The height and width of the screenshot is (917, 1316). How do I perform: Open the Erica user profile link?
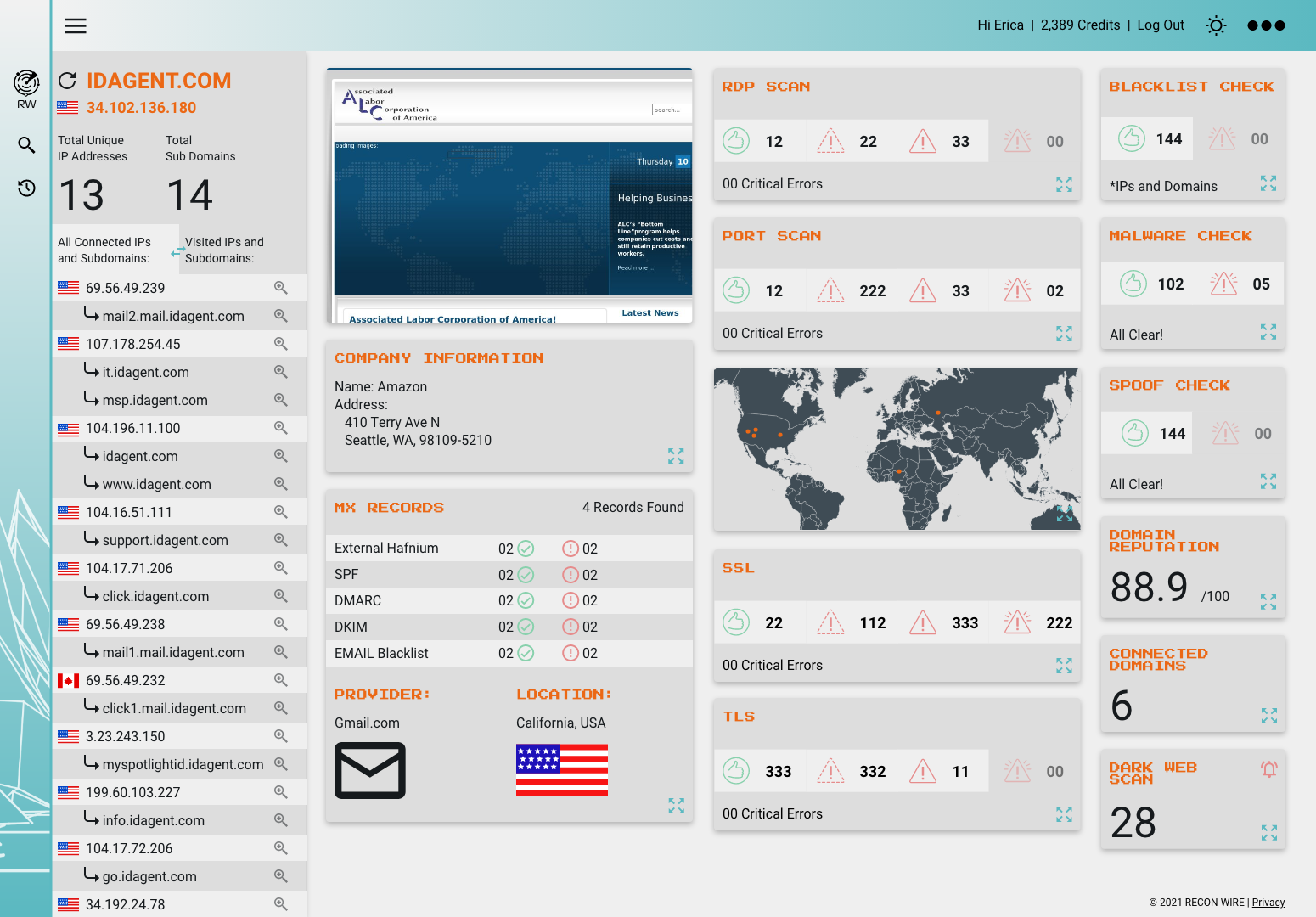point(1009,25)
